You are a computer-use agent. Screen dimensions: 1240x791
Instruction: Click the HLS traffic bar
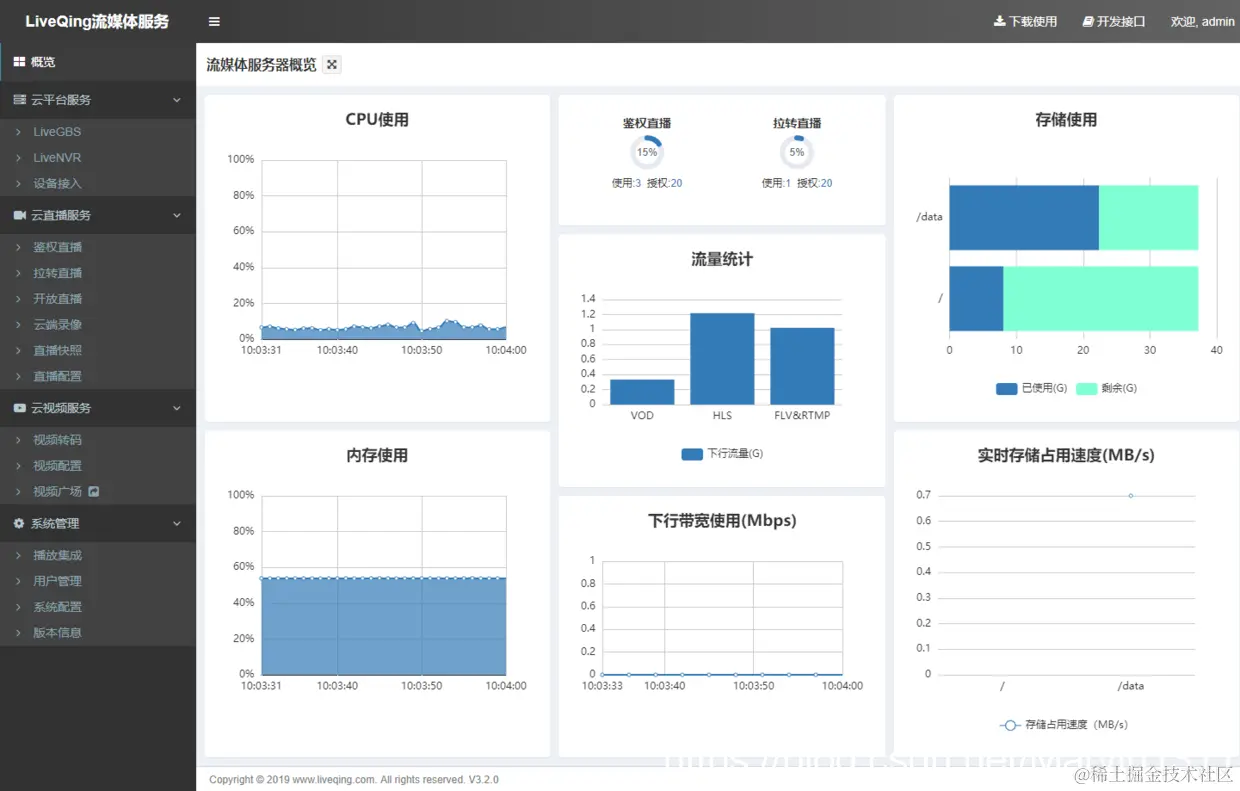pyautogui.click(x=722, y=359)
